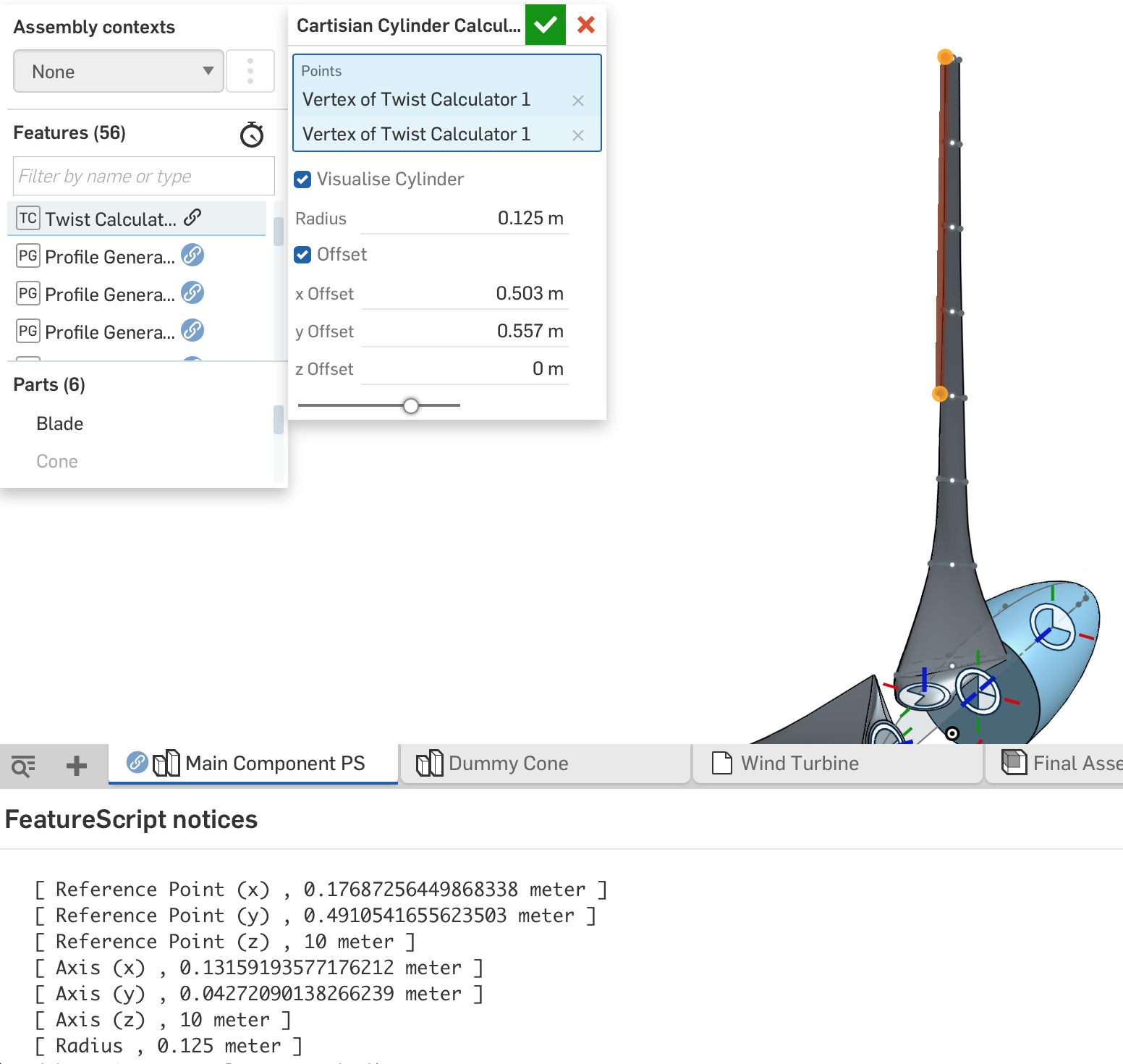
Task: Click the blue link badge on third Profile Genera... feature
Action: (192, 330)
